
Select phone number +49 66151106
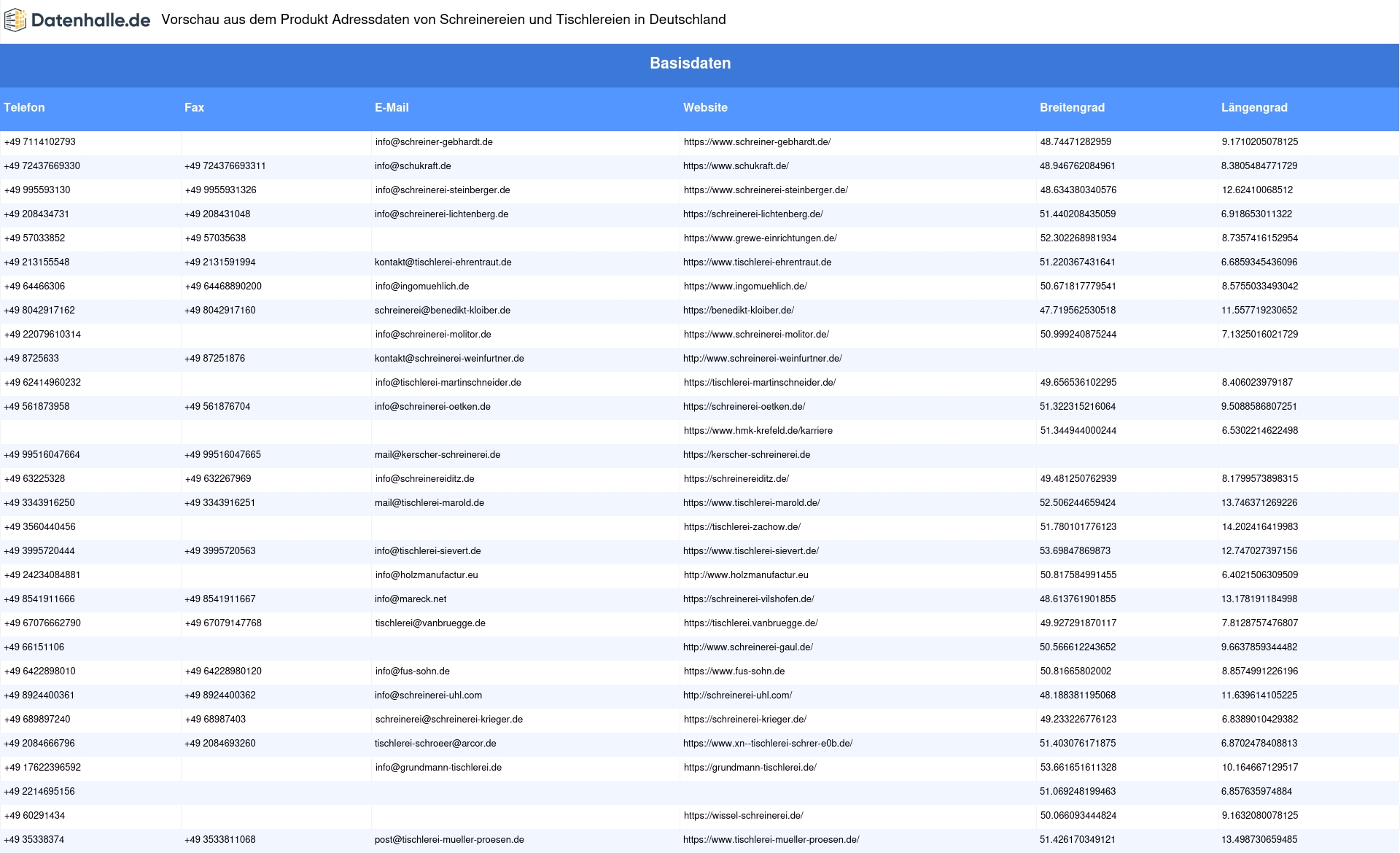[x=34, y=647]
